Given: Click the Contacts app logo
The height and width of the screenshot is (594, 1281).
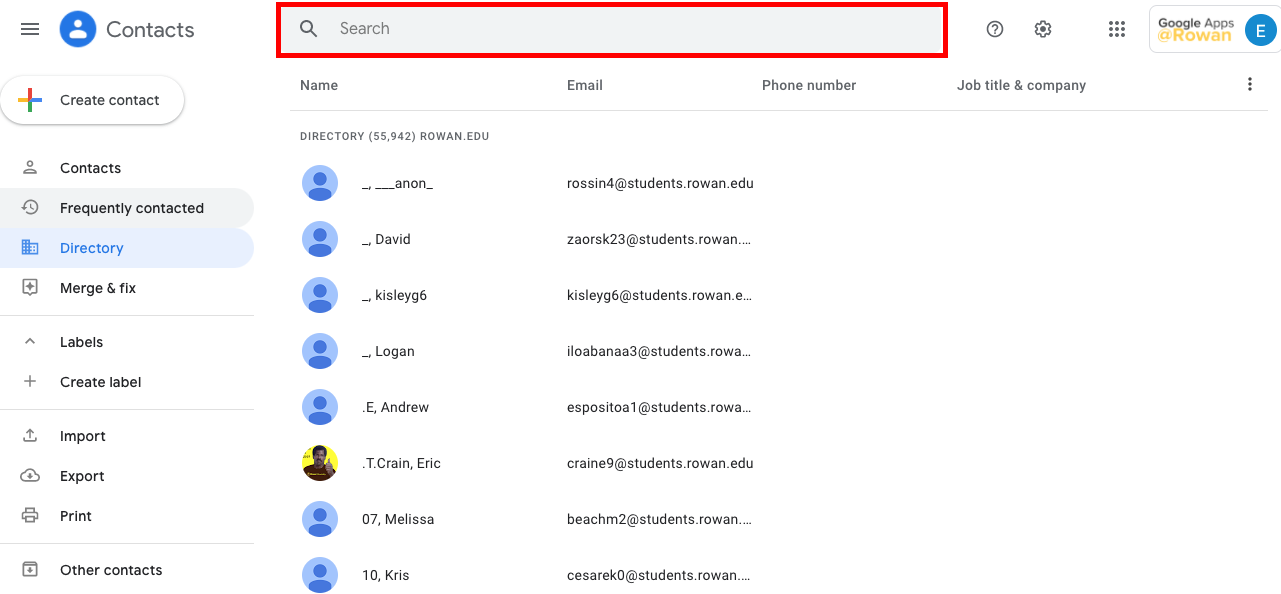Looking at the screenshot, I should pos(78,29).
